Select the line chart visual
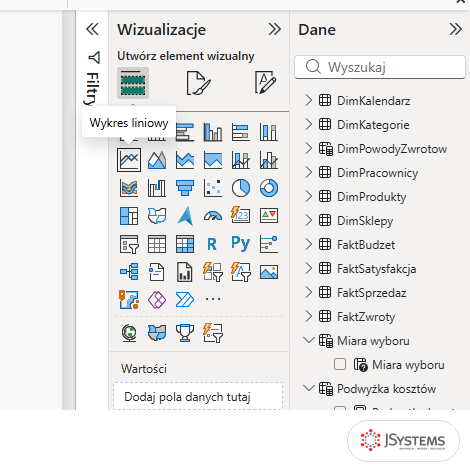470x472 pixels. pyautogui.click(x=129, y=160)
